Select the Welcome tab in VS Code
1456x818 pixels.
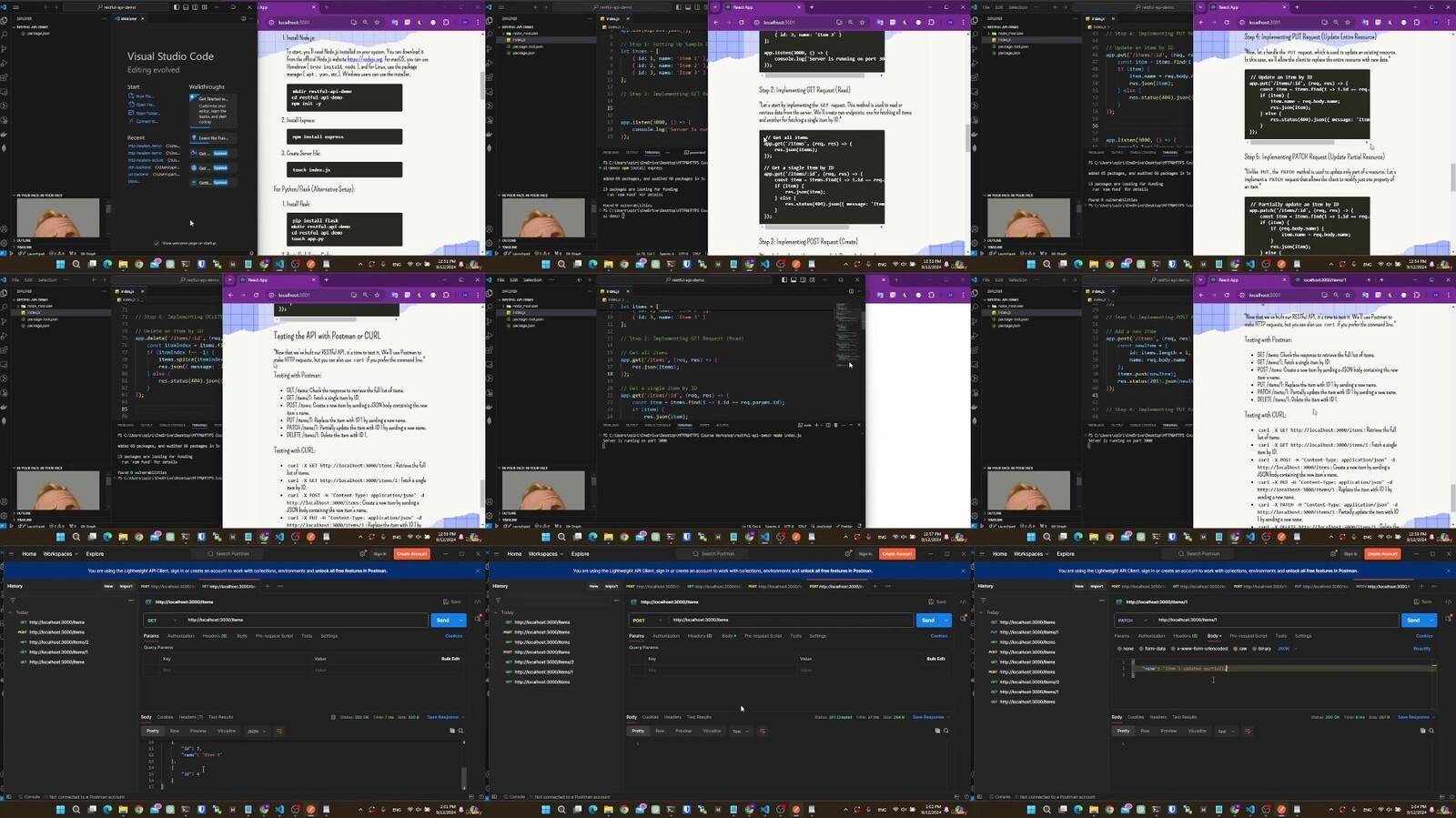click(129, 18)
